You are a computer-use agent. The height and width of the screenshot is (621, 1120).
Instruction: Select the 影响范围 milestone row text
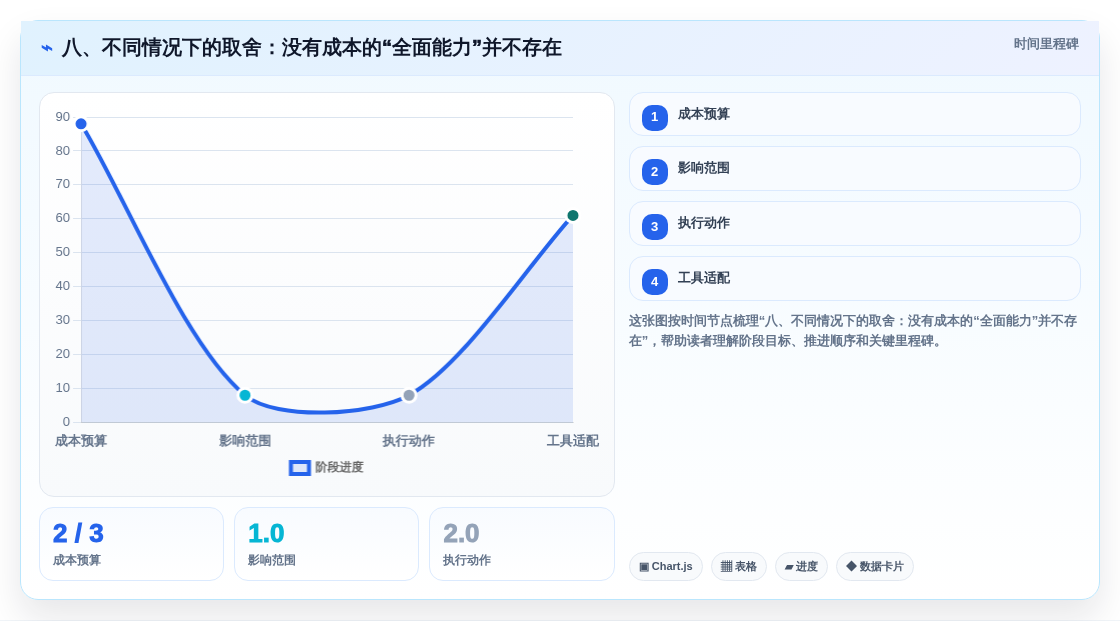point(704,169)
